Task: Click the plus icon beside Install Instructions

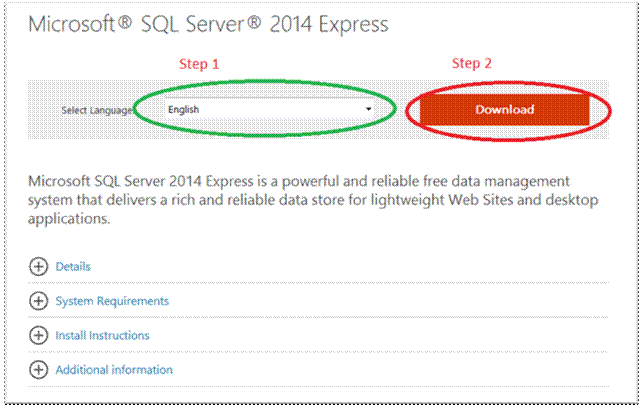Action: 39,335
